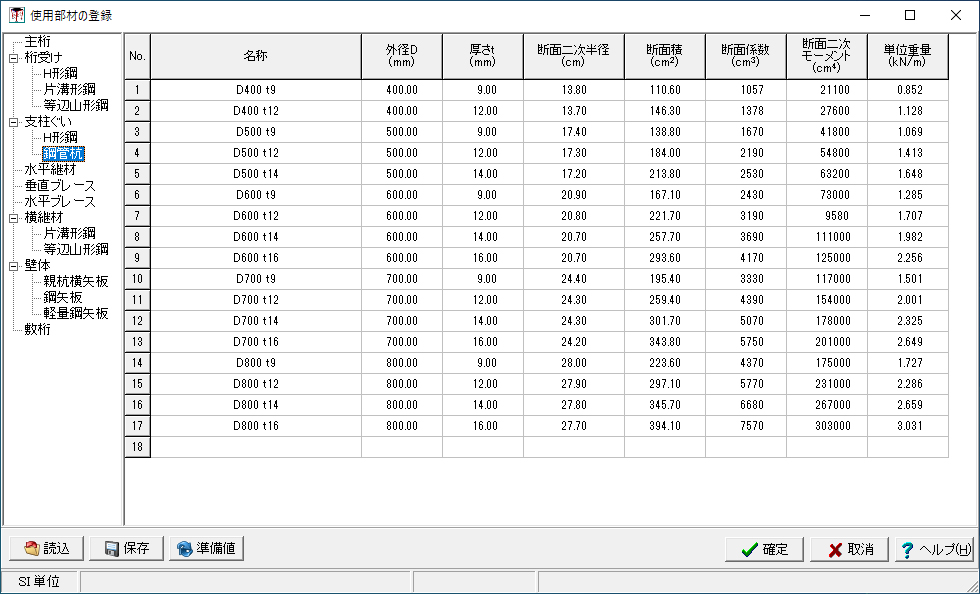Click the name cell D700 t14
980x594 pixels.
click(256, 321)
